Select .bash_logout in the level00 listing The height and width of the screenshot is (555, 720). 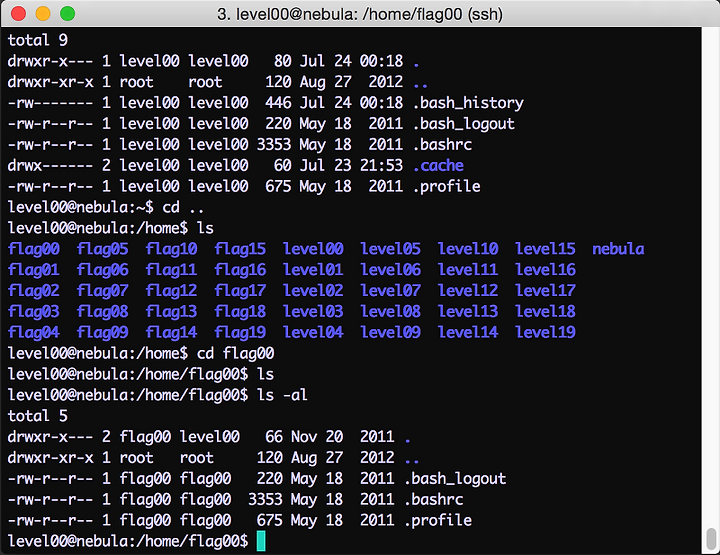pos(464,124)
